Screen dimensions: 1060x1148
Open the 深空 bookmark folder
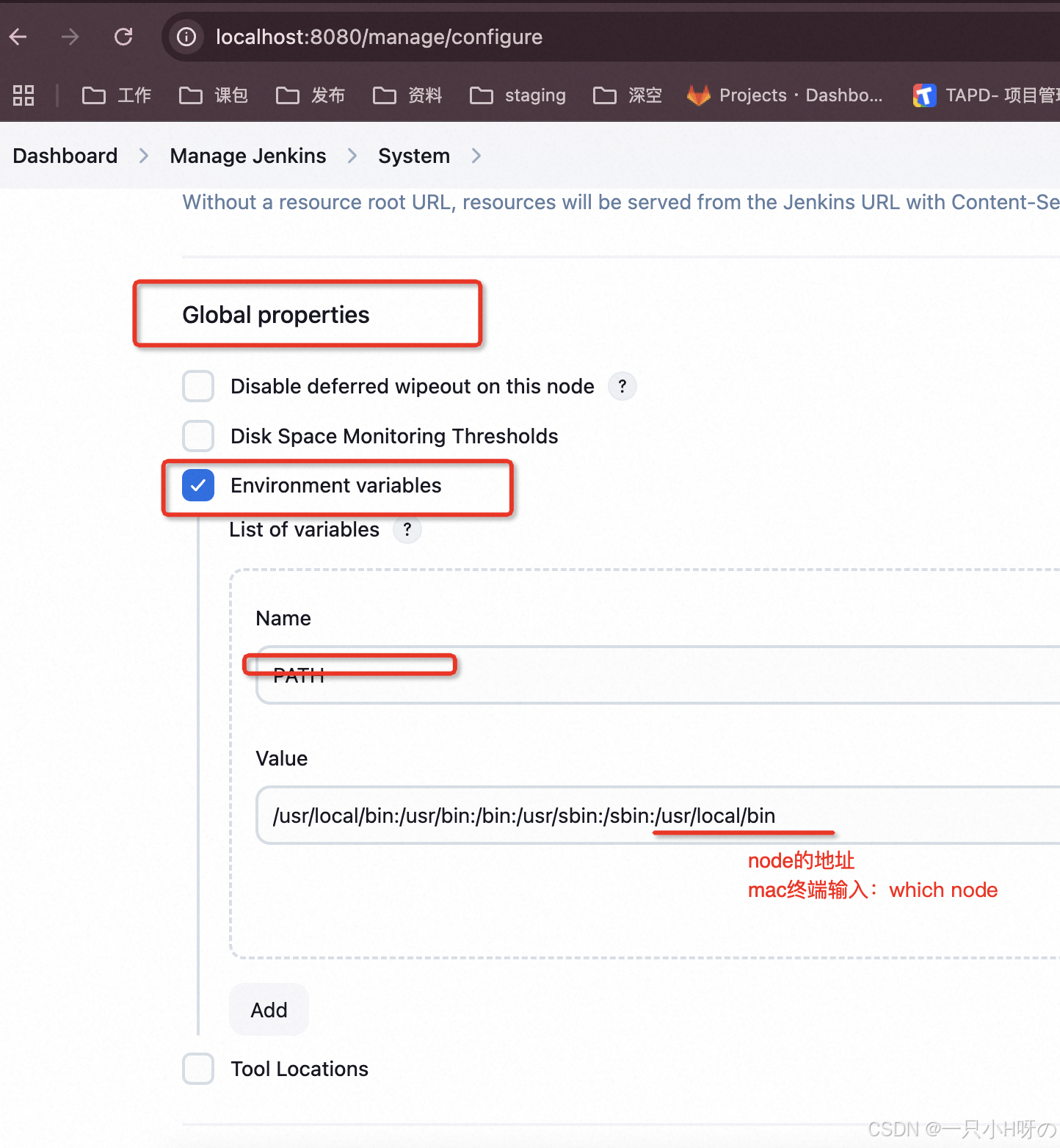(x=627, y=95)
